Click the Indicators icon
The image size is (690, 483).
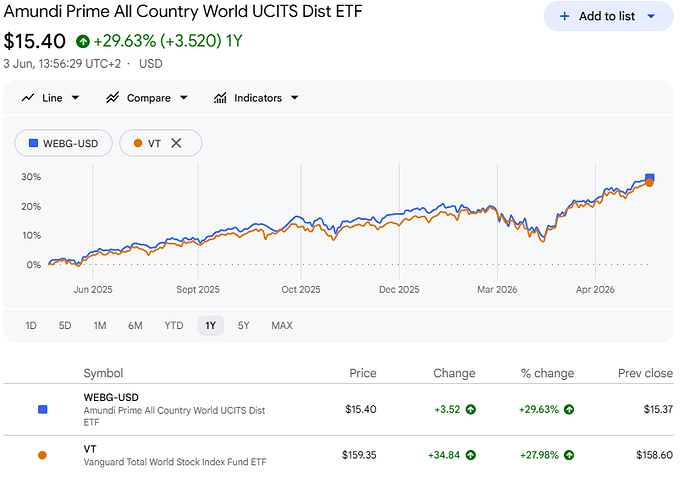(220, 98)
